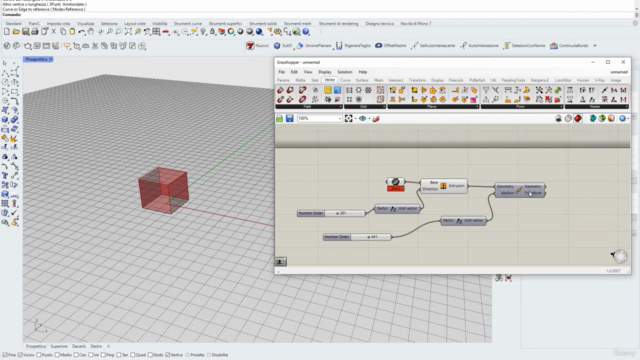Click the Zoom extents icon on Grasshopper canvas toolbar
Screen dimensions: 640x360
click(349, 118)
